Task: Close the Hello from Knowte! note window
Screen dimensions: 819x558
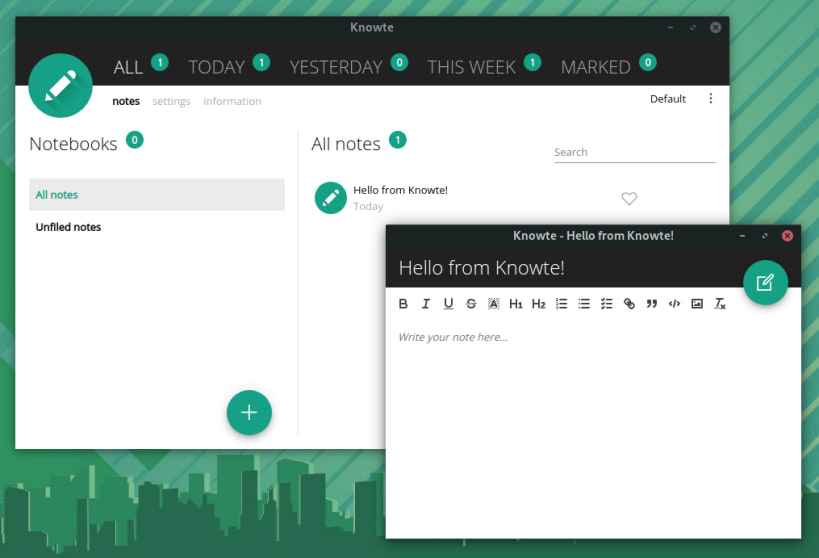Action: (x=787, y=236)
